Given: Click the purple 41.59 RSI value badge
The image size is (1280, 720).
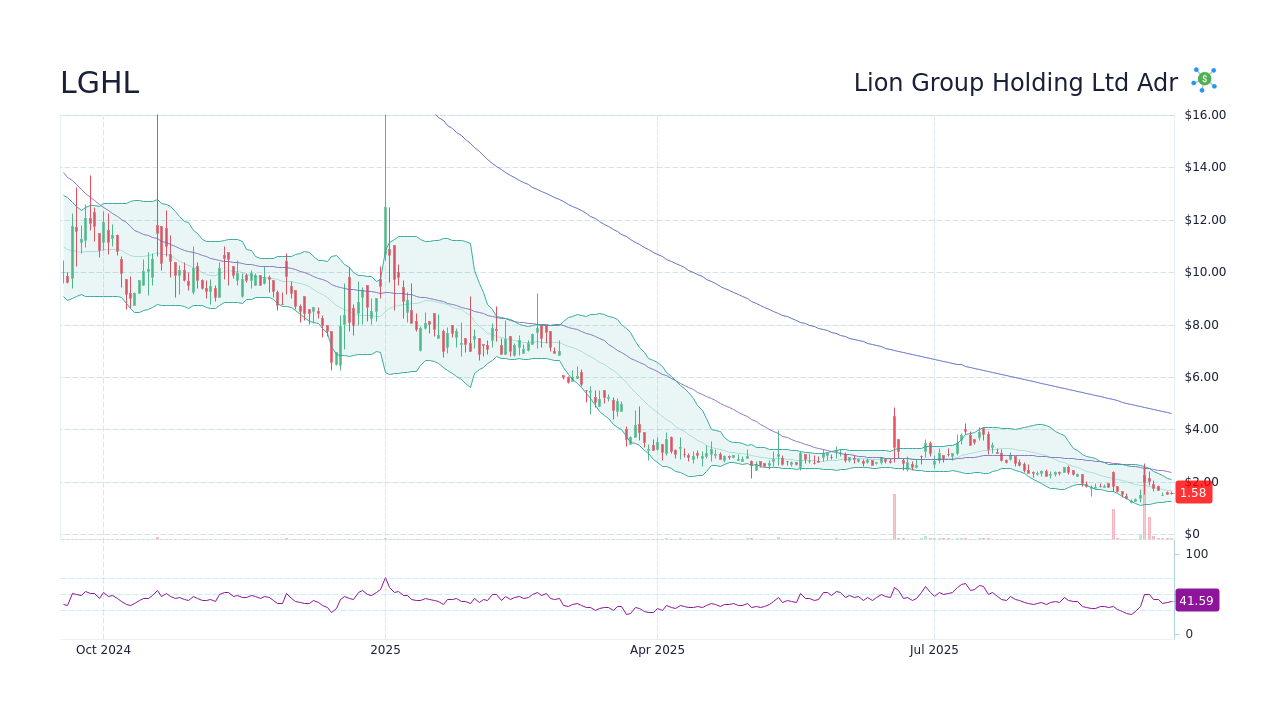Looking at the screenshot, I should (x=1196, y=600).
